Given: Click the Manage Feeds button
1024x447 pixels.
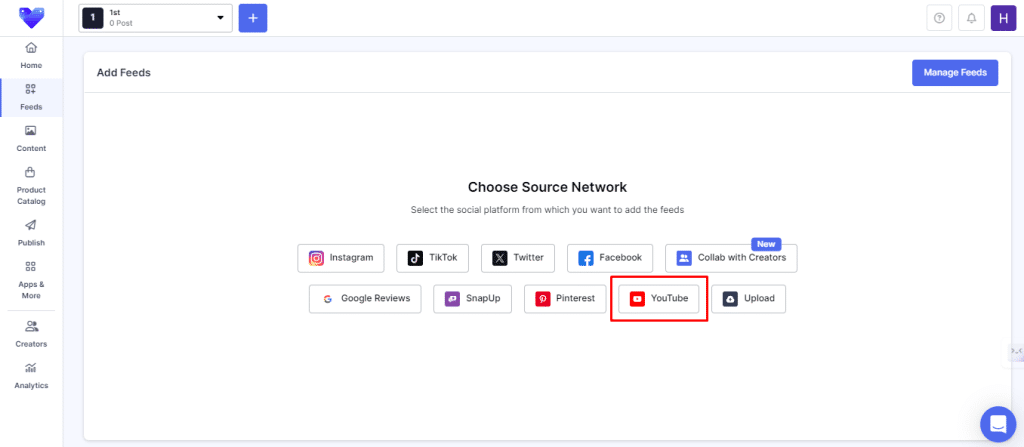Looking at the screenshot, I should [954, 73].
